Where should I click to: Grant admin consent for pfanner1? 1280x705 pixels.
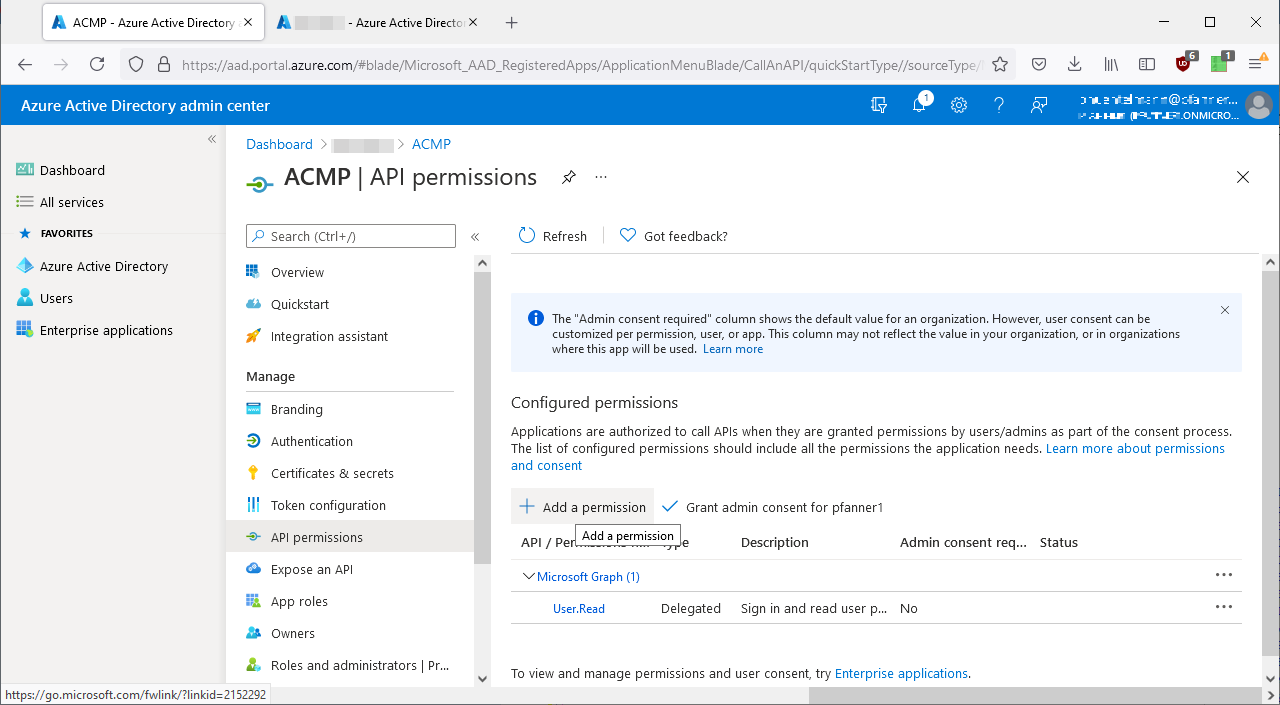[773, 507]
